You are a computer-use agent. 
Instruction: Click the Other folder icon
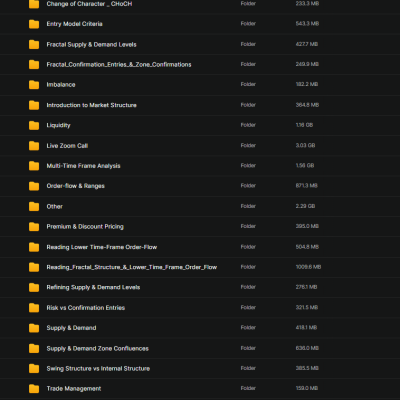[34, 206]
